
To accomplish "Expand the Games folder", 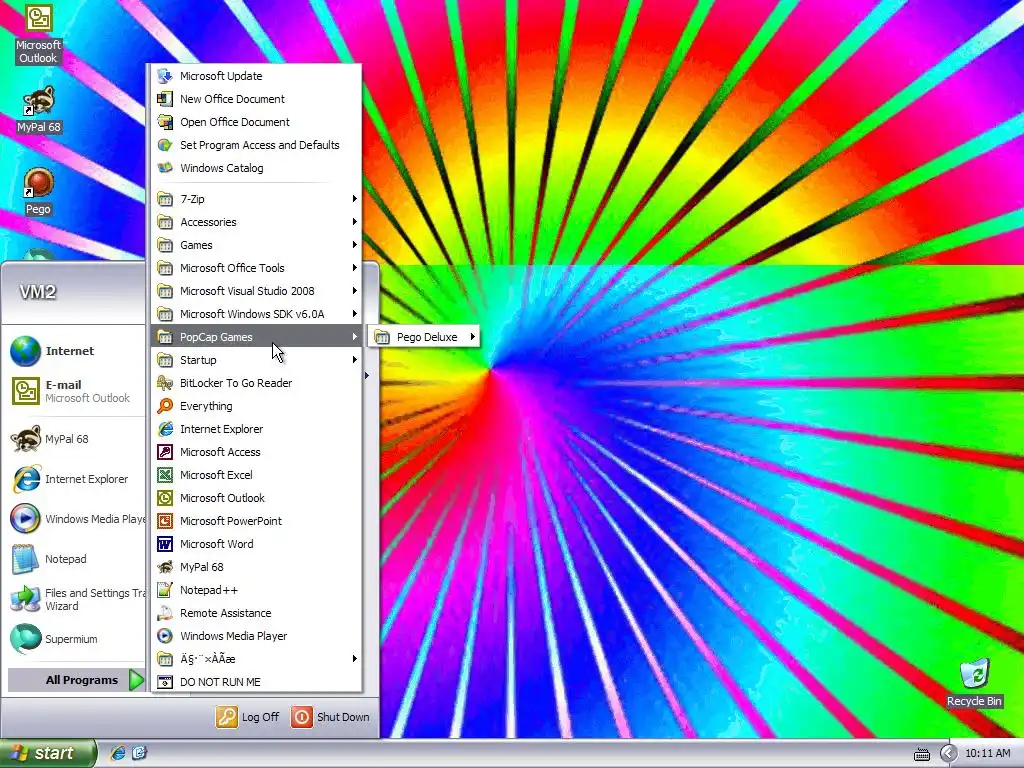I will pyautogui.click(x=255, y=245).
